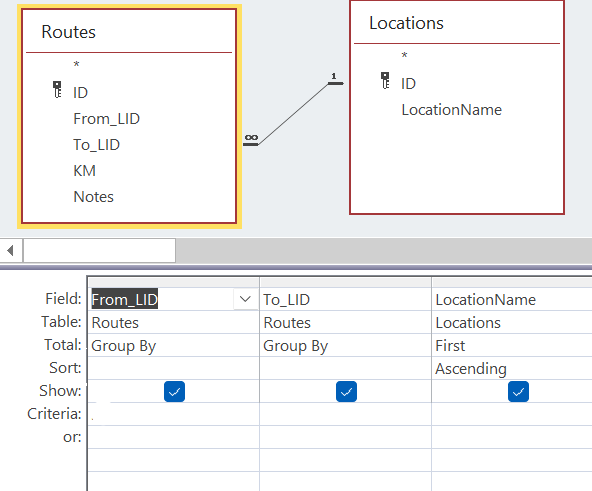Uncheck Show box for To_LID column
This screenshot has width=592, height=491.
(x=346, y=392)
